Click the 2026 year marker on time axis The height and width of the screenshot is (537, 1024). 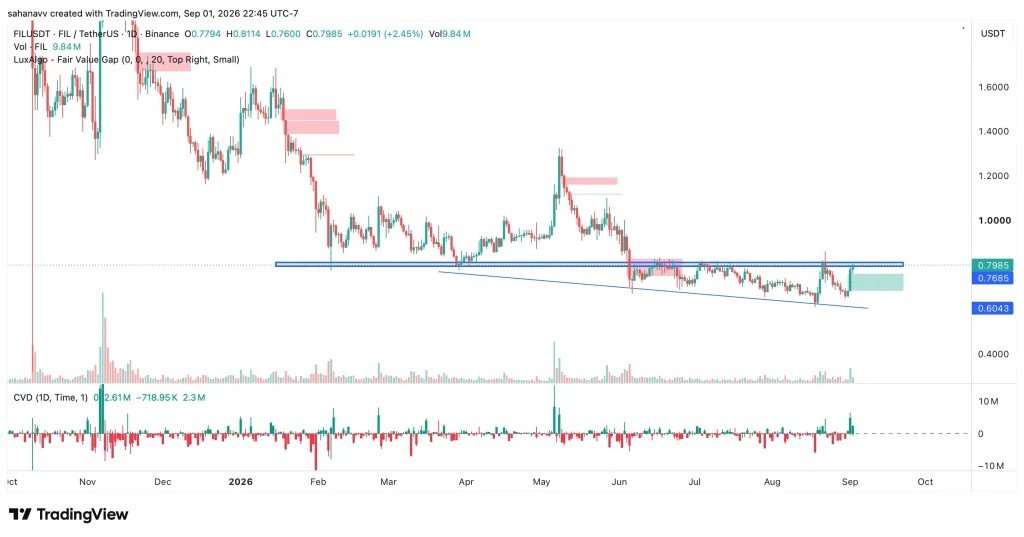[240, 481]
